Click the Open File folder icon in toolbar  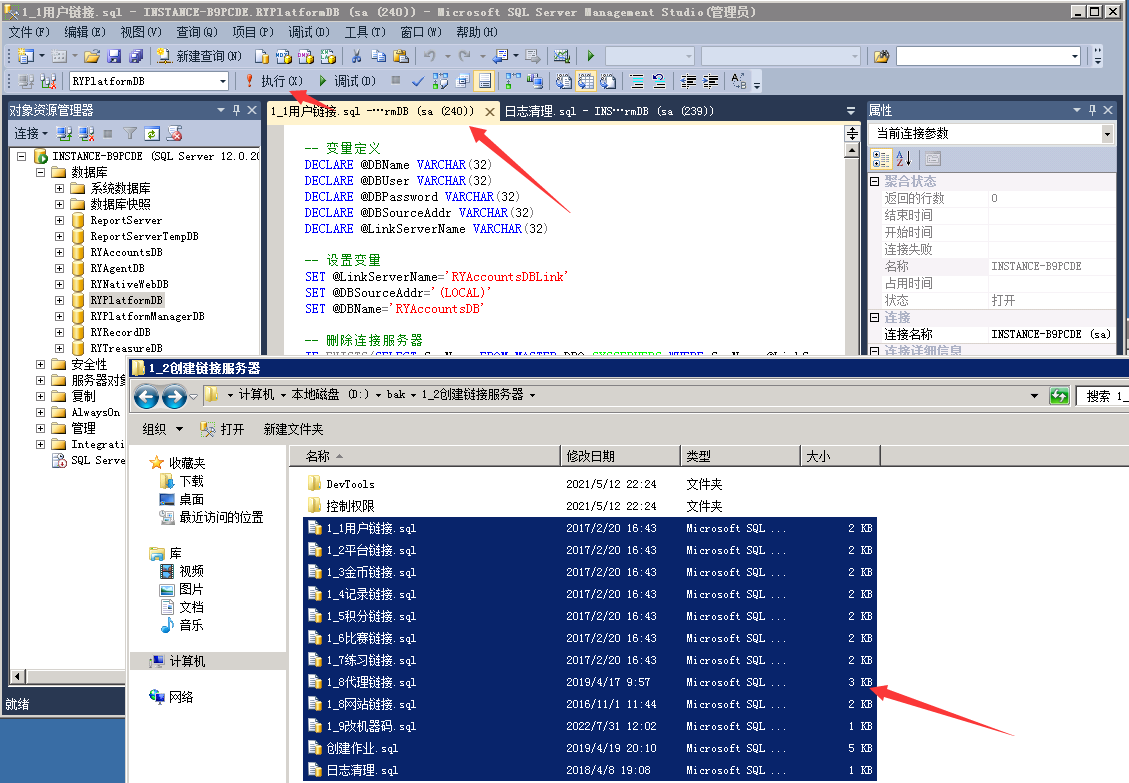[91, 56]
